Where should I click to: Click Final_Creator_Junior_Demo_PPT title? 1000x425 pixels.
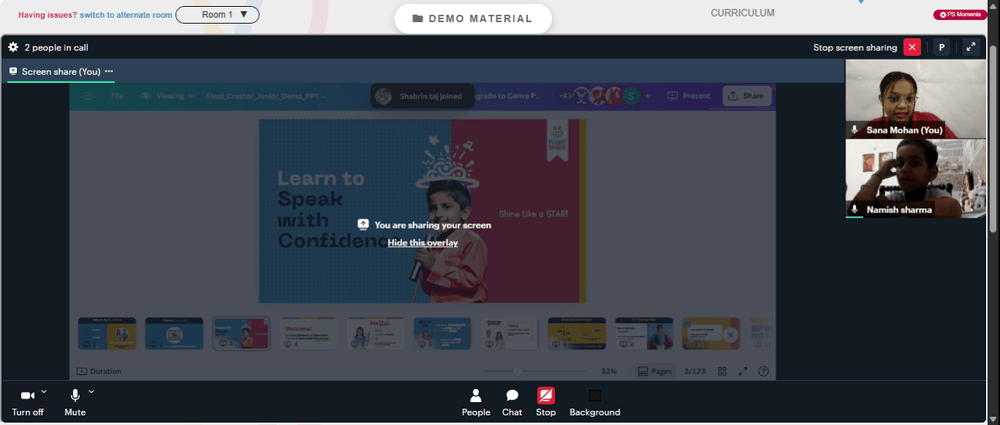267,96
